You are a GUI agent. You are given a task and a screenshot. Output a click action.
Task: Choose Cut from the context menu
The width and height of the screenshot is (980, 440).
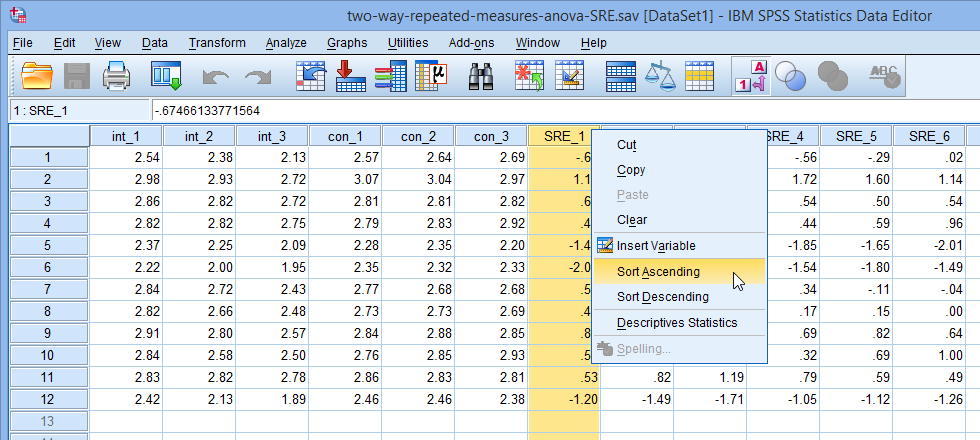(x=679, y=145)
